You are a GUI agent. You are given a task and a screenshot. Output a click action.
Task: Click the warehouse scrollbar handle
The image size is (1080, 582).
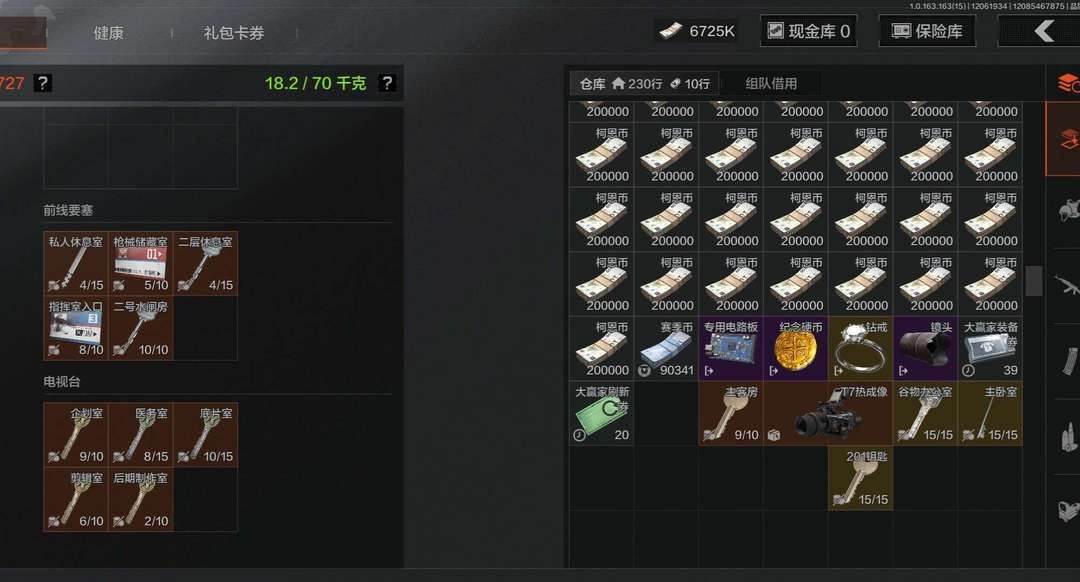1033,281
